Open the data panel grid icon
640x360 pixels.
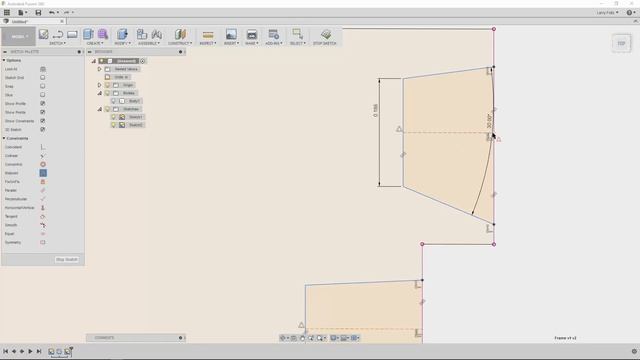click(x=7, y=13)
